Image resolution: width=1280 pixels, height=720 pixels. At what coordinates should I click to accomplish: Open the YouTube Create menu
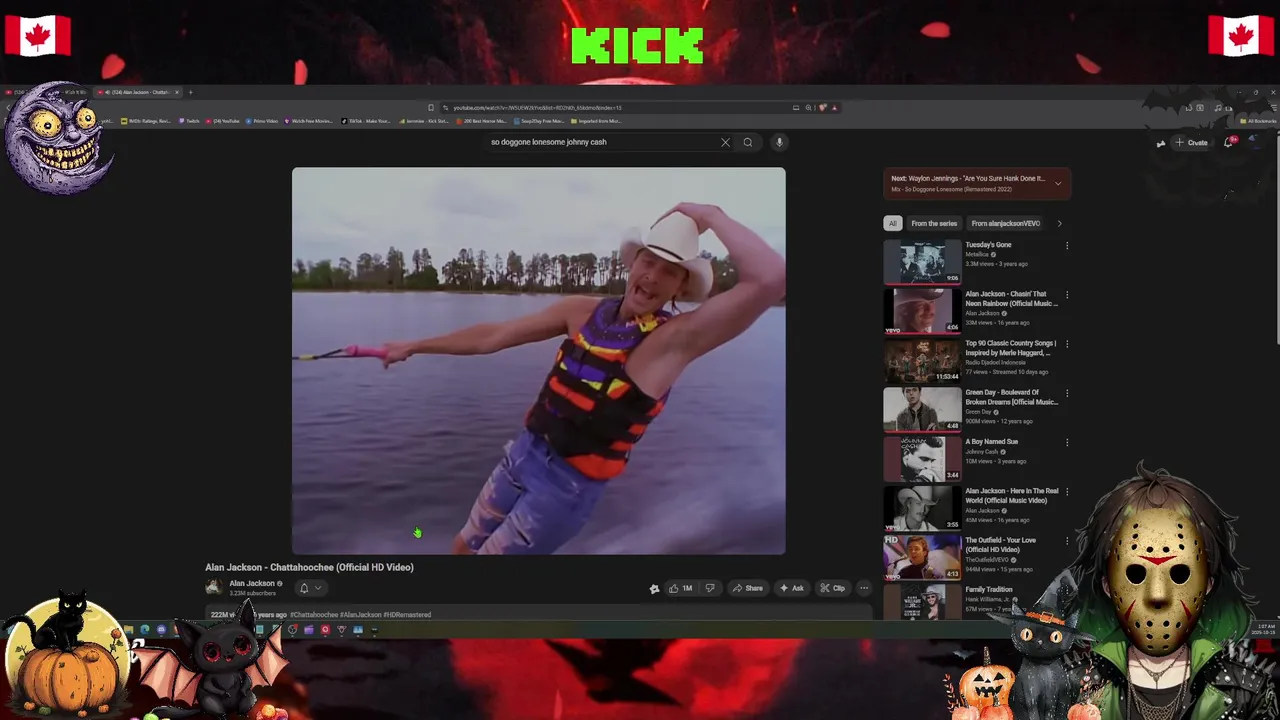(x=1191, y=142)
